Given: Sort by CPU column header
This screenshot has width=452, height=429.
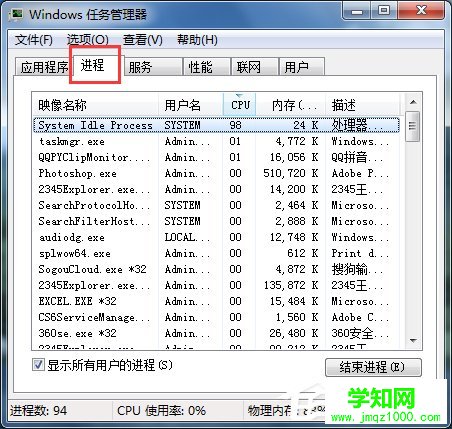Looking at the screenshot, I should tap(239, 105).
